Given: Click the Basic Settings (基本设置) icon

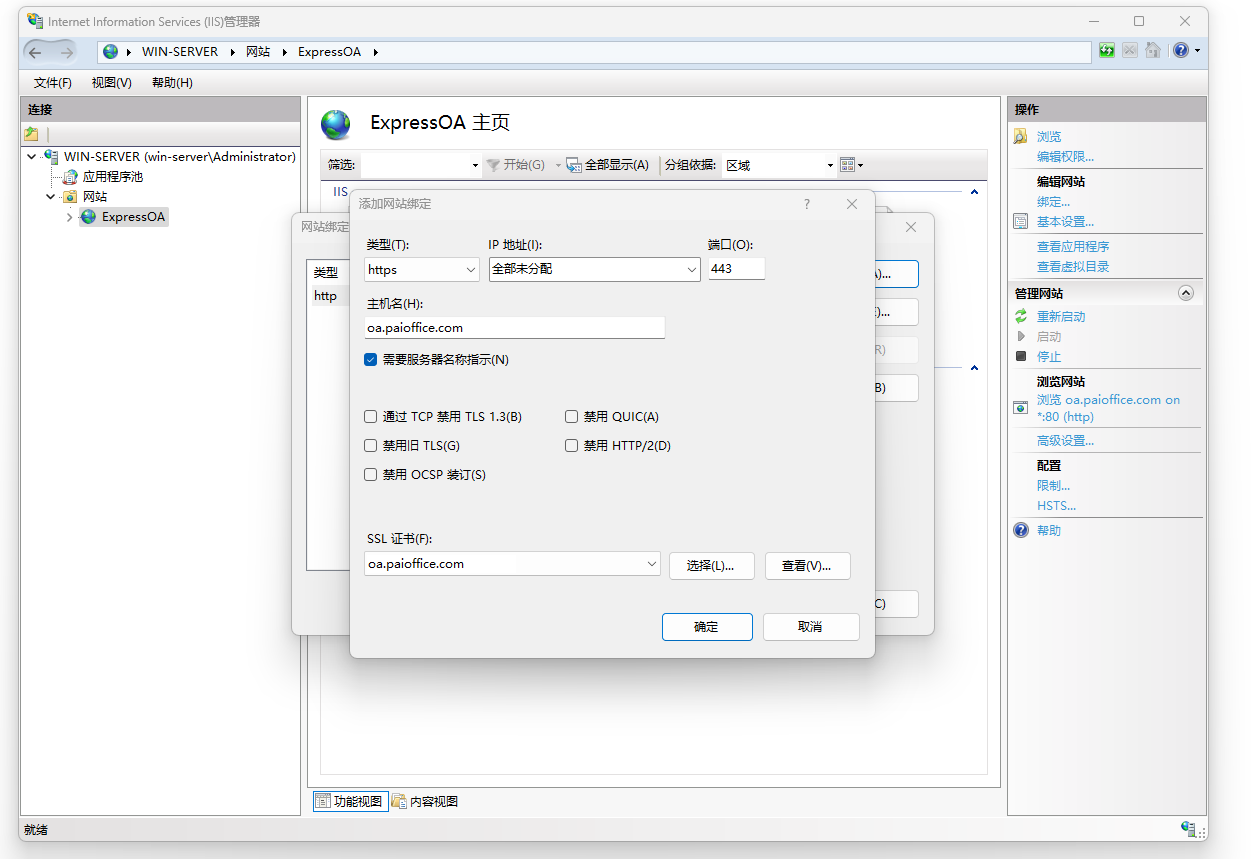Looking at the screenshot, I should (1021, 221).
